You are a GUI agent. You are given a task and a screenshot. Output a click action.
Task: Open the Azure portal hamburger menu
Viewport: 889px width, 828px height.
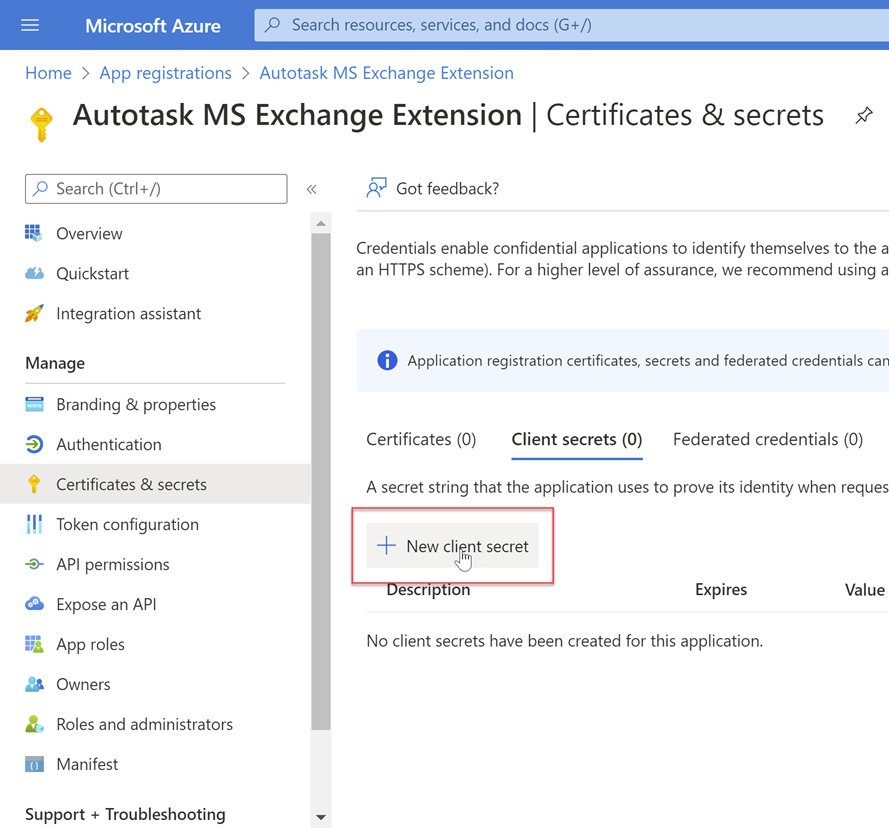click(x=30, y=25)
